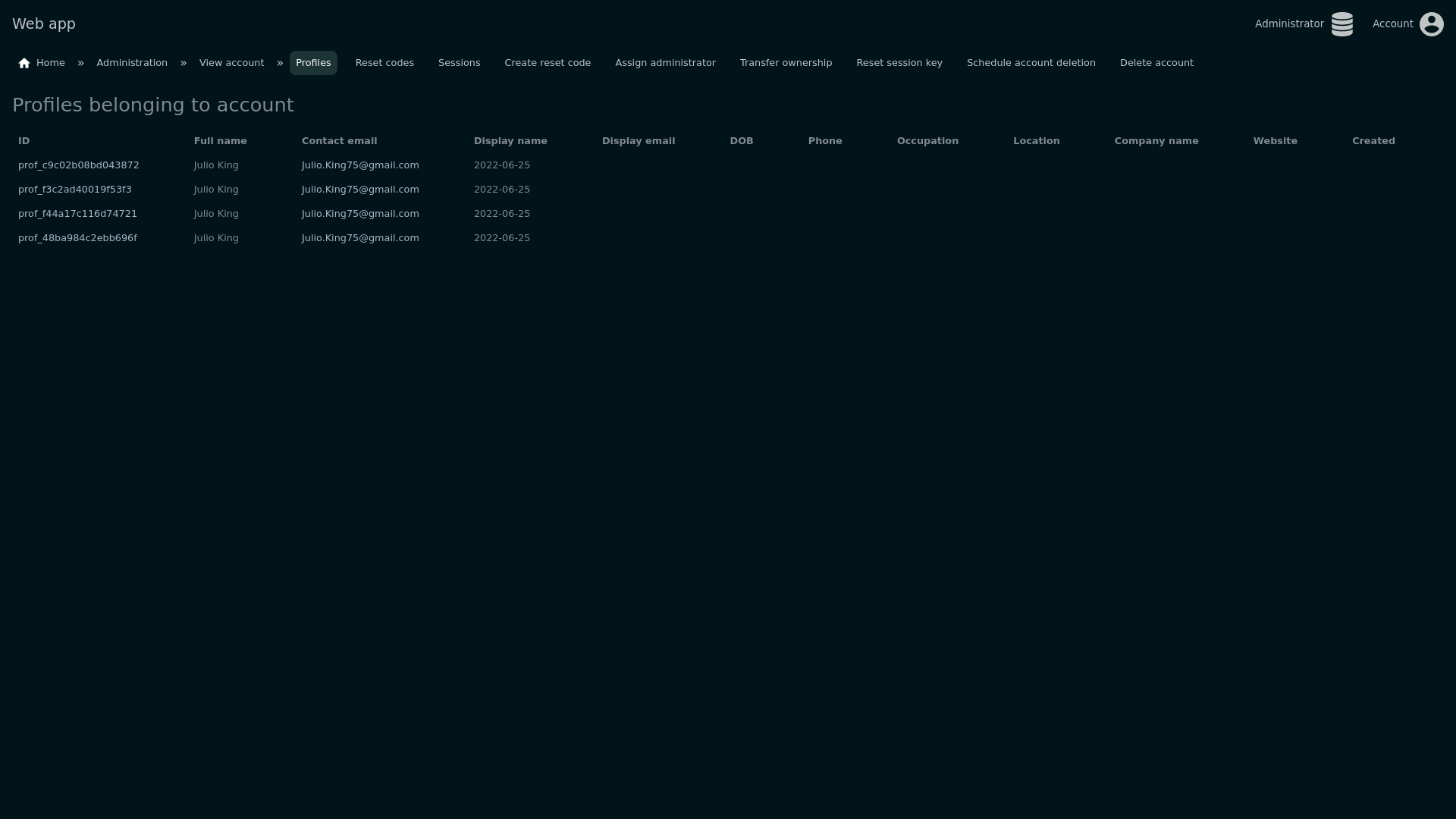Viewport: 1456px width, 819px height.
Task: Click the first row's Julio.King75@gmail.com email
Action: (x=360, y=165)
